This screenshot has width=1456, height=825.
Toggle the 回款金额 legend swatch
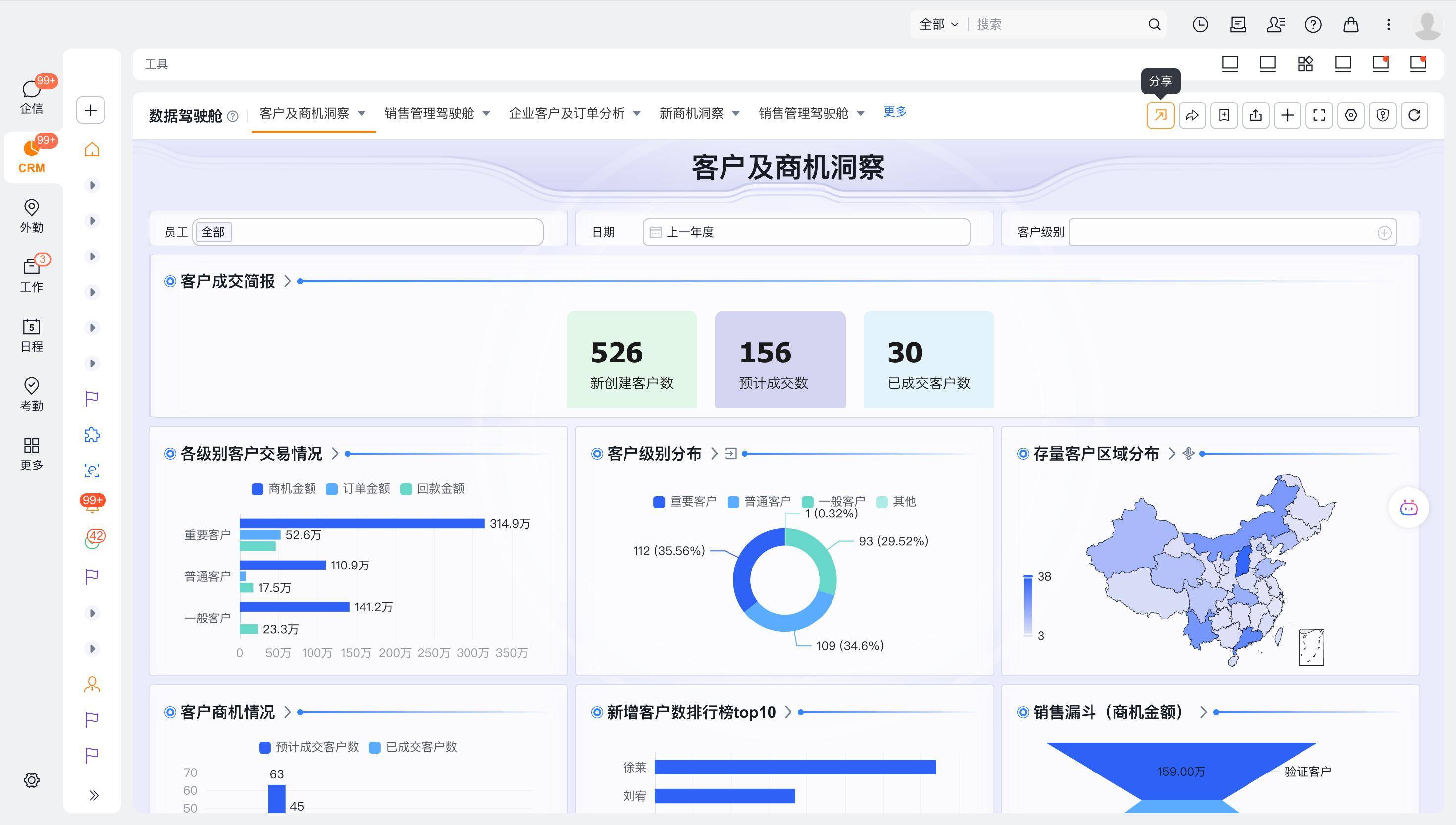406,489
